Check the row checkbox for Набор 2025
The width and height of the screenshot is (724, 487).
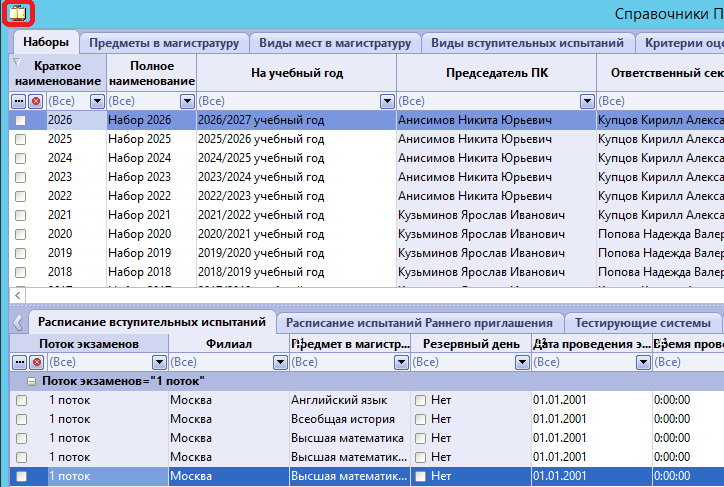pyautogui.click(x=20, y=139)
